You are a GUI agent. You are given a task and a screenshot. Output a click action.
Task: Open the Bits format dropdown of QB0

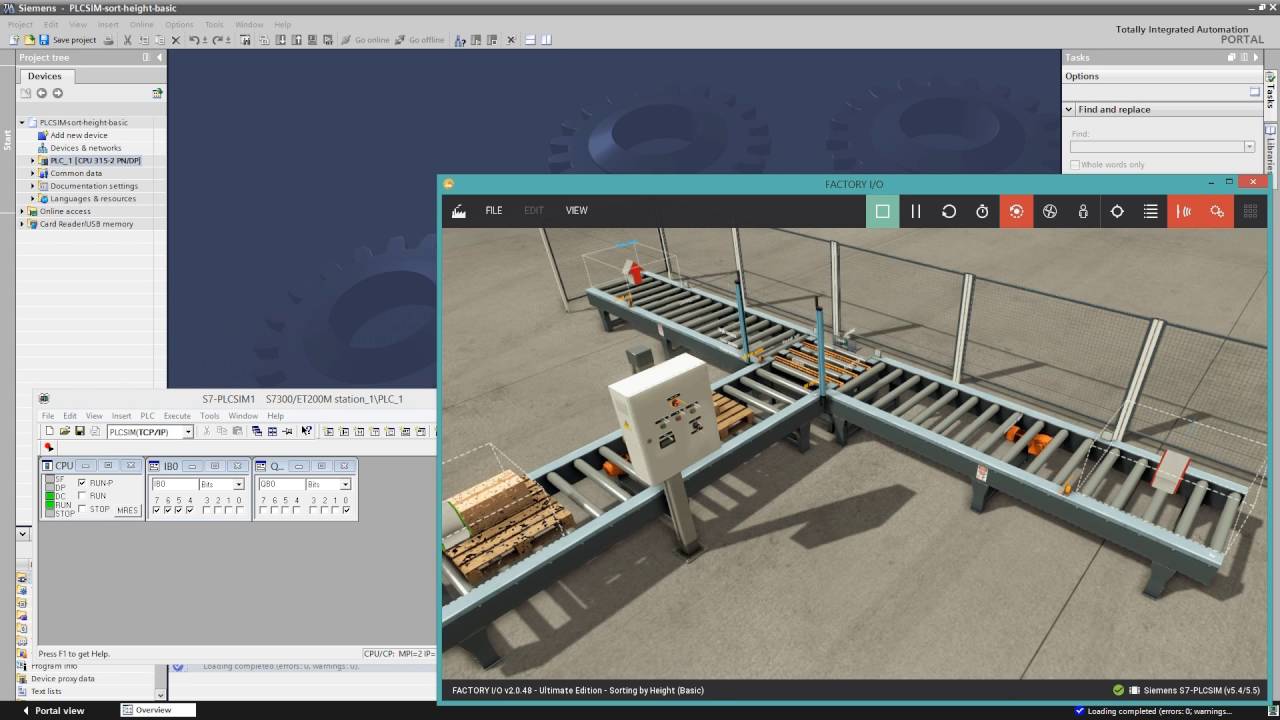346,485
